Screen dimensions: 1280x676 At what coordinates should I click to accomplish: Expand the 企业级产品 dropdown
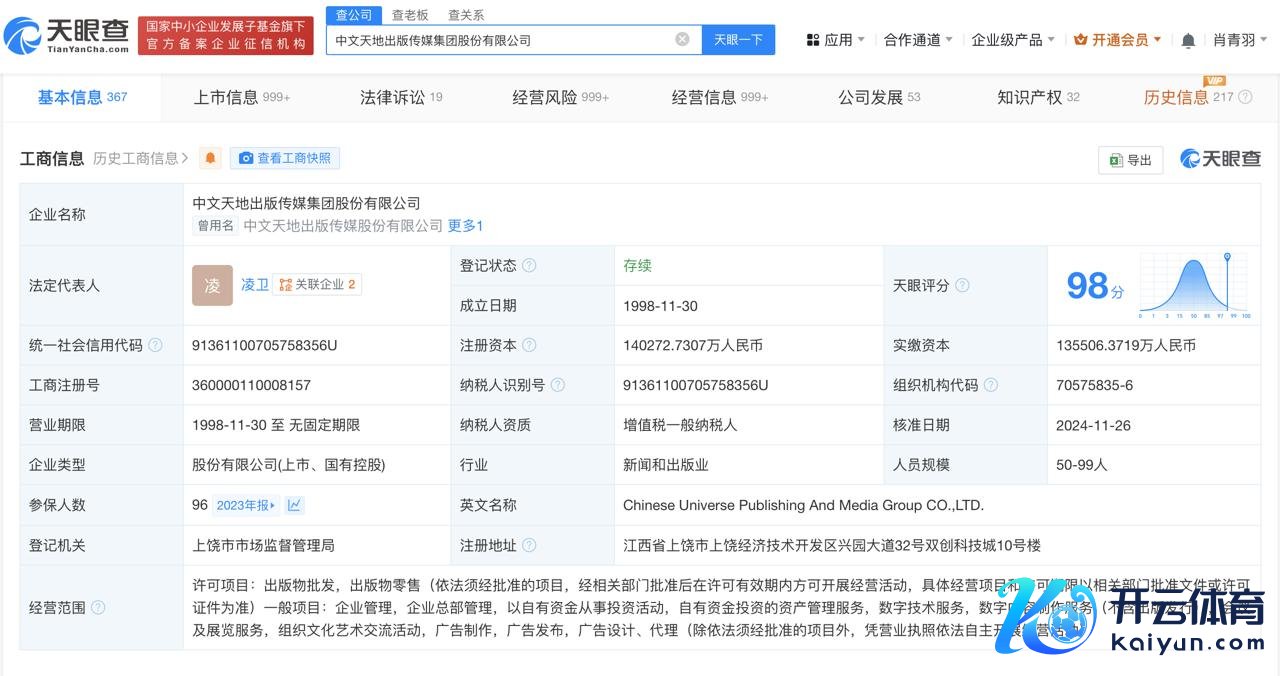pyautogui.click(x=1013, y=40)
